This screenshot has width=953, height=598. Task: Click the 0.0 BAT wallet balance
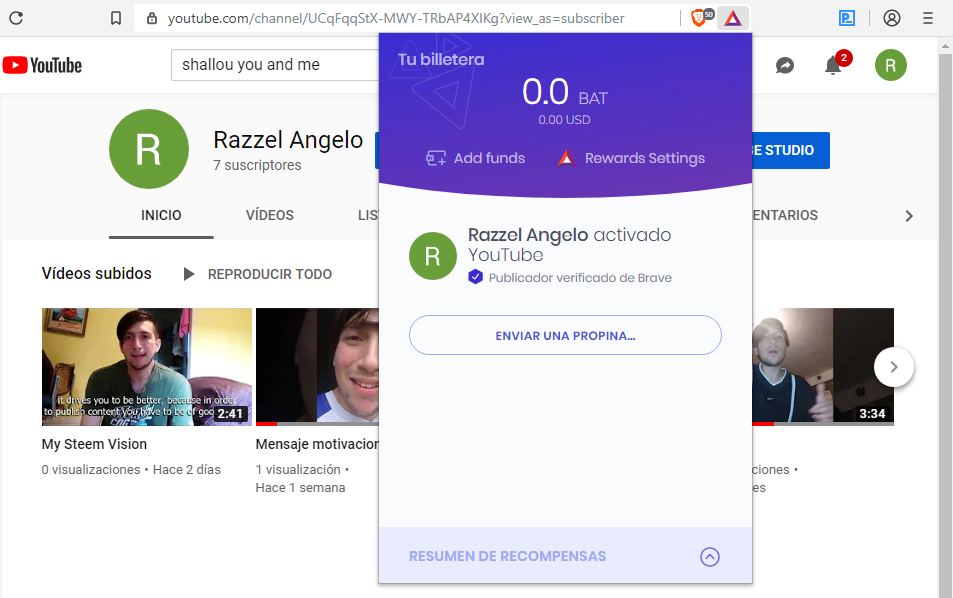565,92
